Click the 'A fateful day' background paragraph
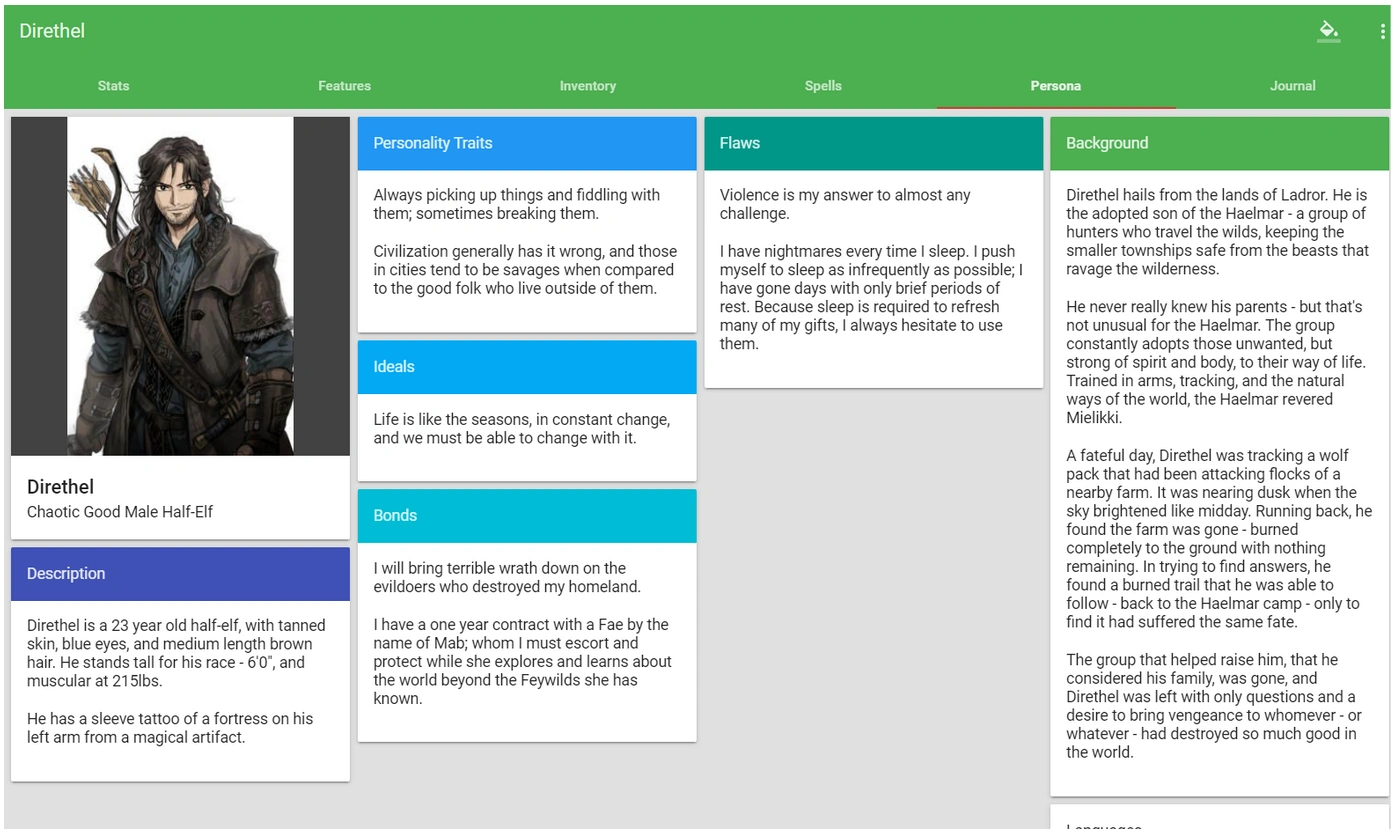Image resolution: width=1396 pixels, height=832 pixels. pyautogui.click(x=1219, y=539)
